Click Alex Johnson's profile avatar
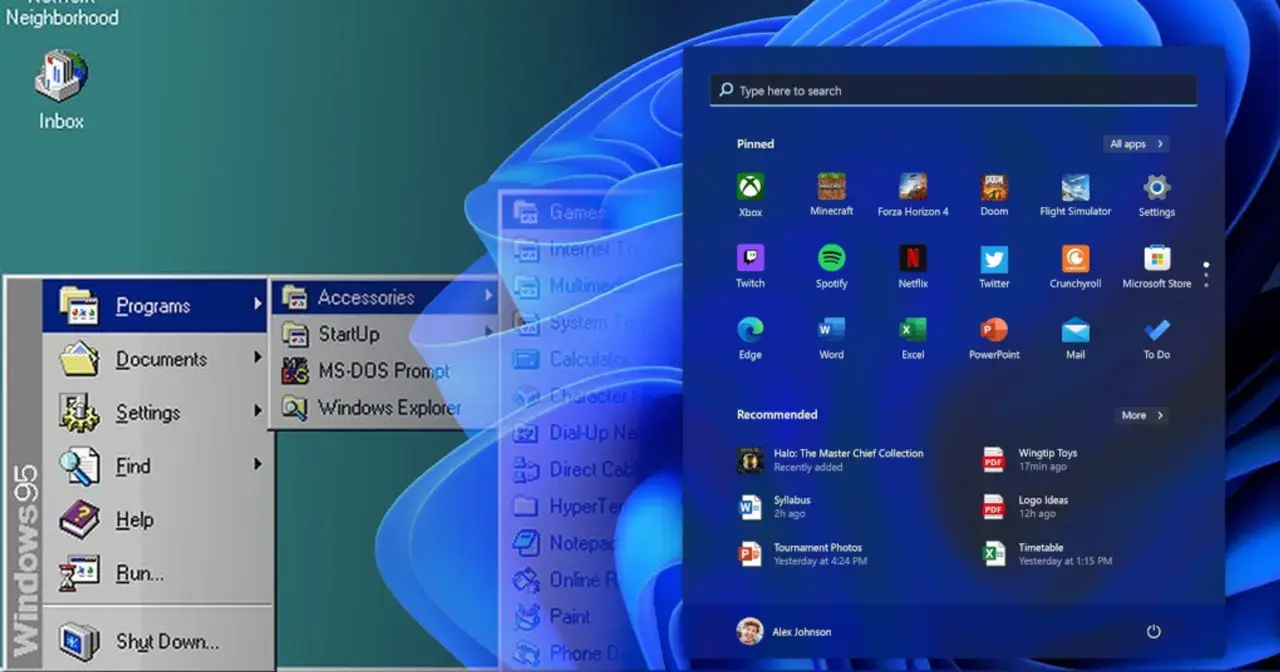This screenshot has height=672, width=1280. coord(750,631)
